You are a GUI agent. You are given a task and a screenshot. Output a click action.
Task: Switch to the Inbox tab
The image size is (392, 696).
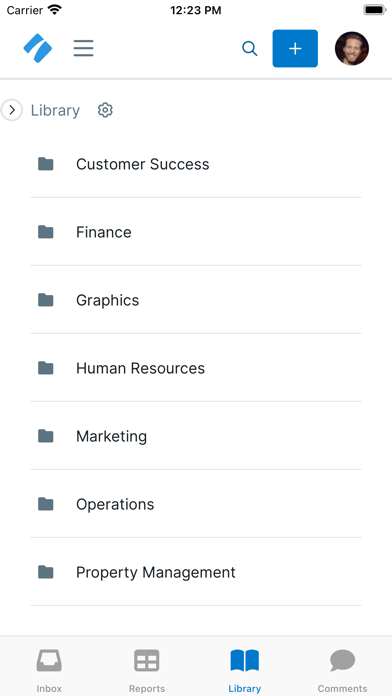(49, 668)
